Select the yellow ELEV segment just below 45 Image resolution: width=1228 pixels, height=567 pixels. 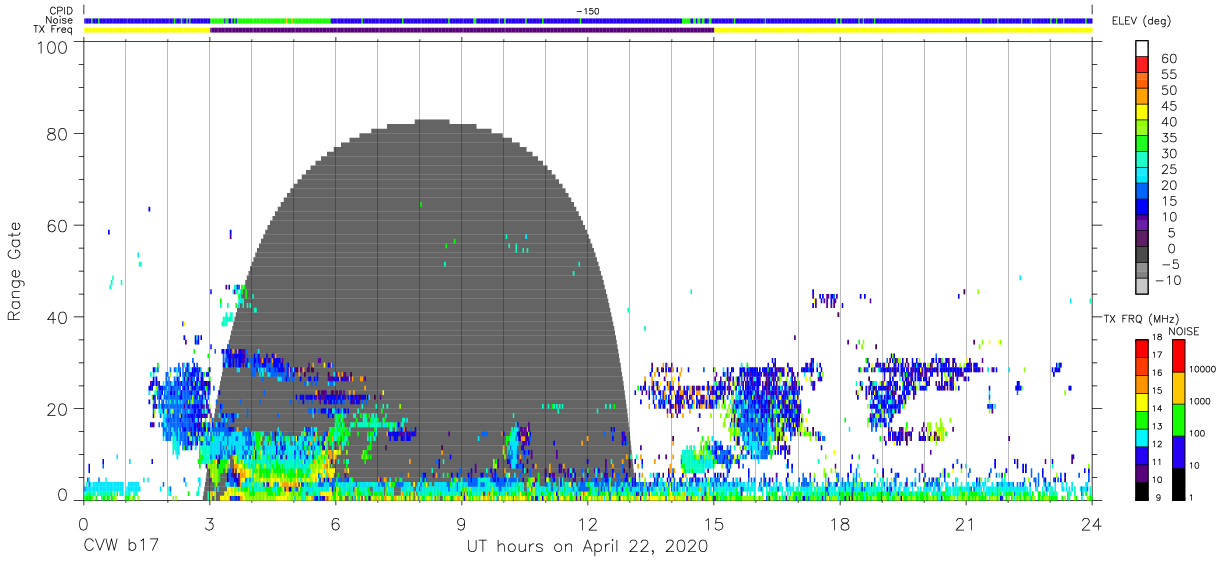click(x=1141, y=112)
